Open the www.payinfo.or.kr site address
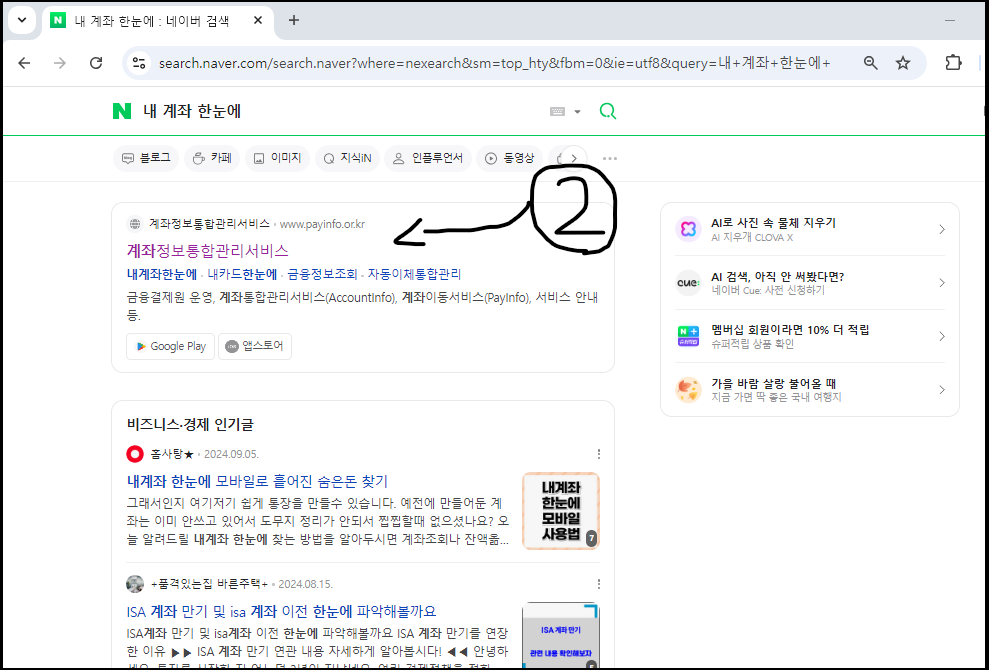This screenshot has height=670, width=989. pyautogui.click(x=322, y=224)
